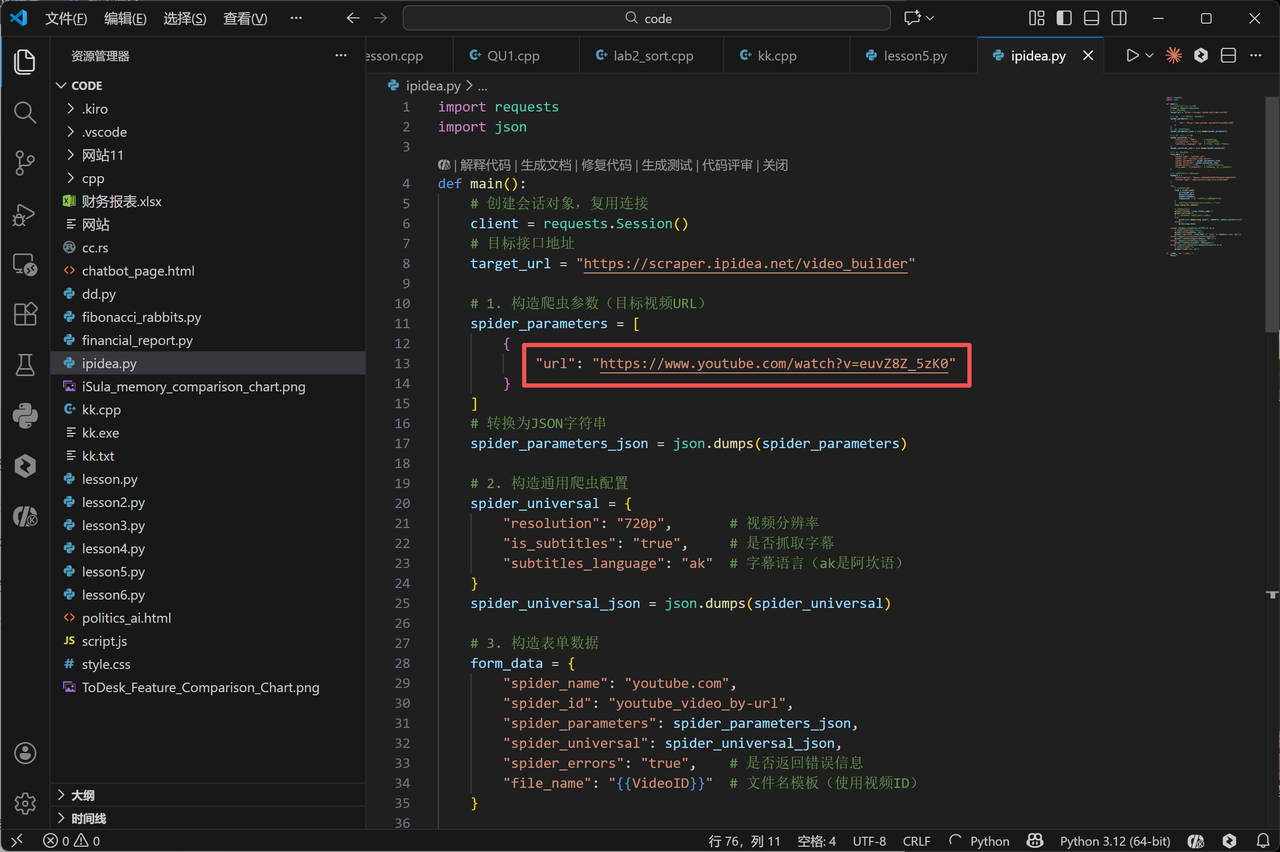Open the 查看(V) menu
This screenshot has height=852, width=1280.
click(x=245, y=18)
